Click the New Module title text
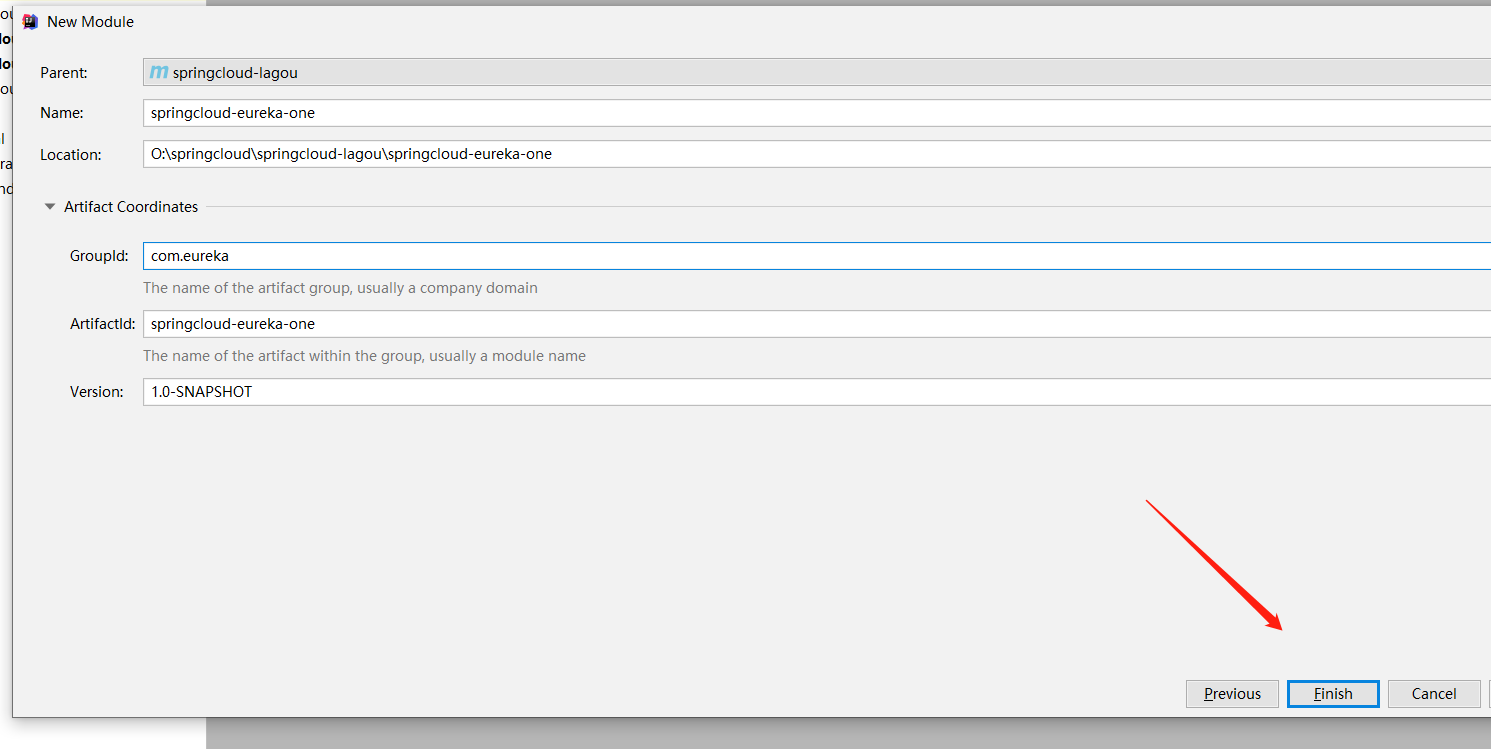Image resolution: width=1491 pixels, height=749 pixels. 90,22
